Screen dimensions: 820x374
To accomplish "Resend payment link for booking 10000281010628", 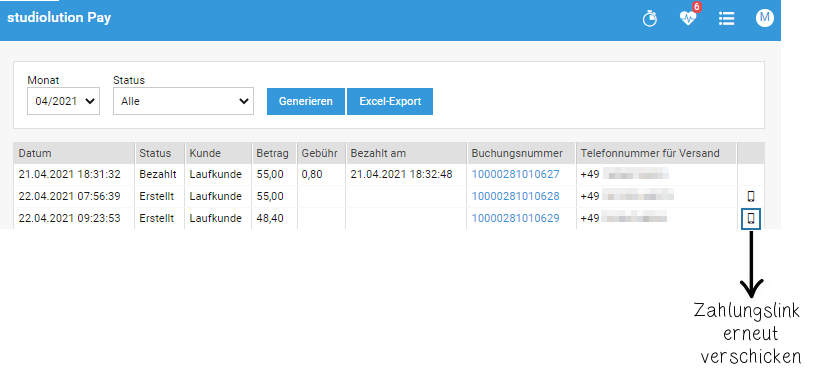I will tap(751, 197).
